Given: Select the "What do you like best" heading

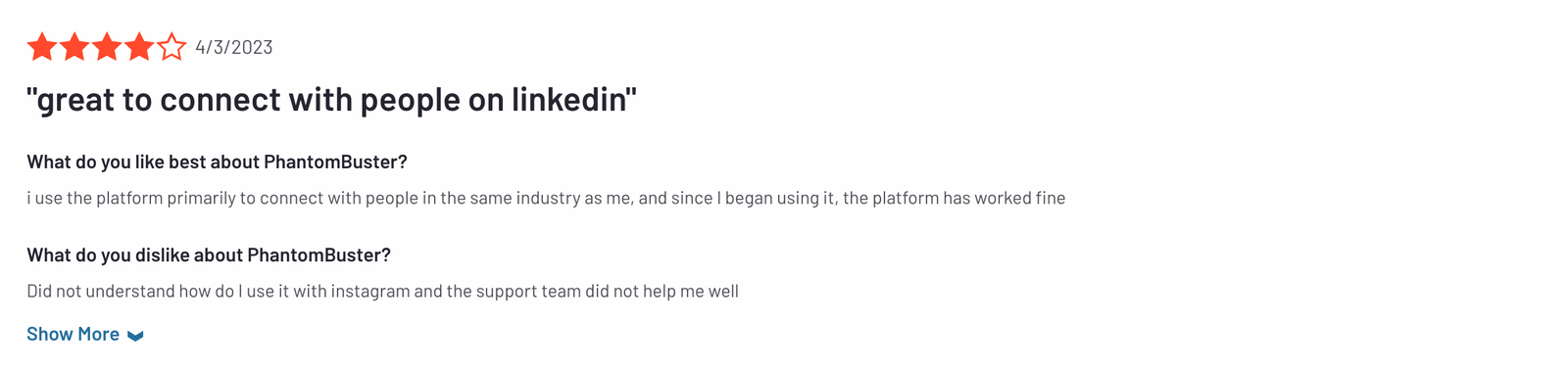Looking at the screenshot, I should coord(217,161).
